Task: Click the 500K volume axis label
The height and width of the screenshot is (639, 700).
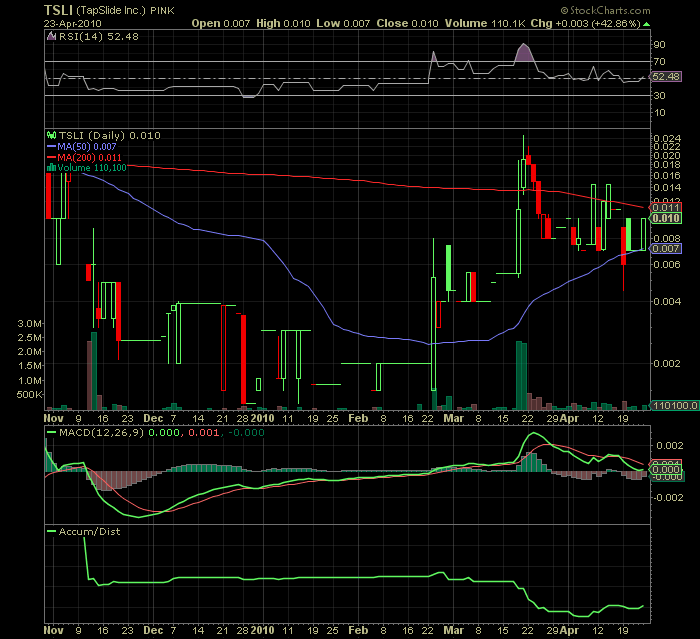Action: [x=29, y=395]
